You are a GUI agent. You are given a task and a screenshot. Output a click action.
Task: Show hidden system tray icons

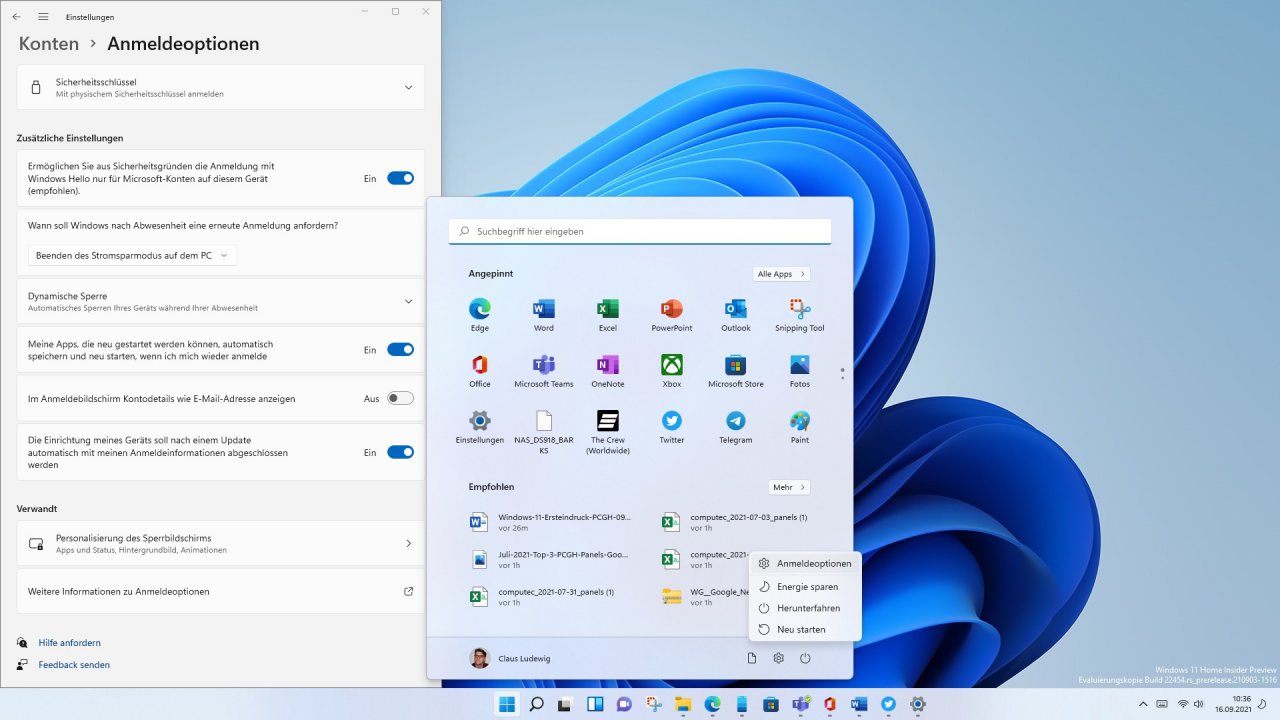tap(1142, 704)
